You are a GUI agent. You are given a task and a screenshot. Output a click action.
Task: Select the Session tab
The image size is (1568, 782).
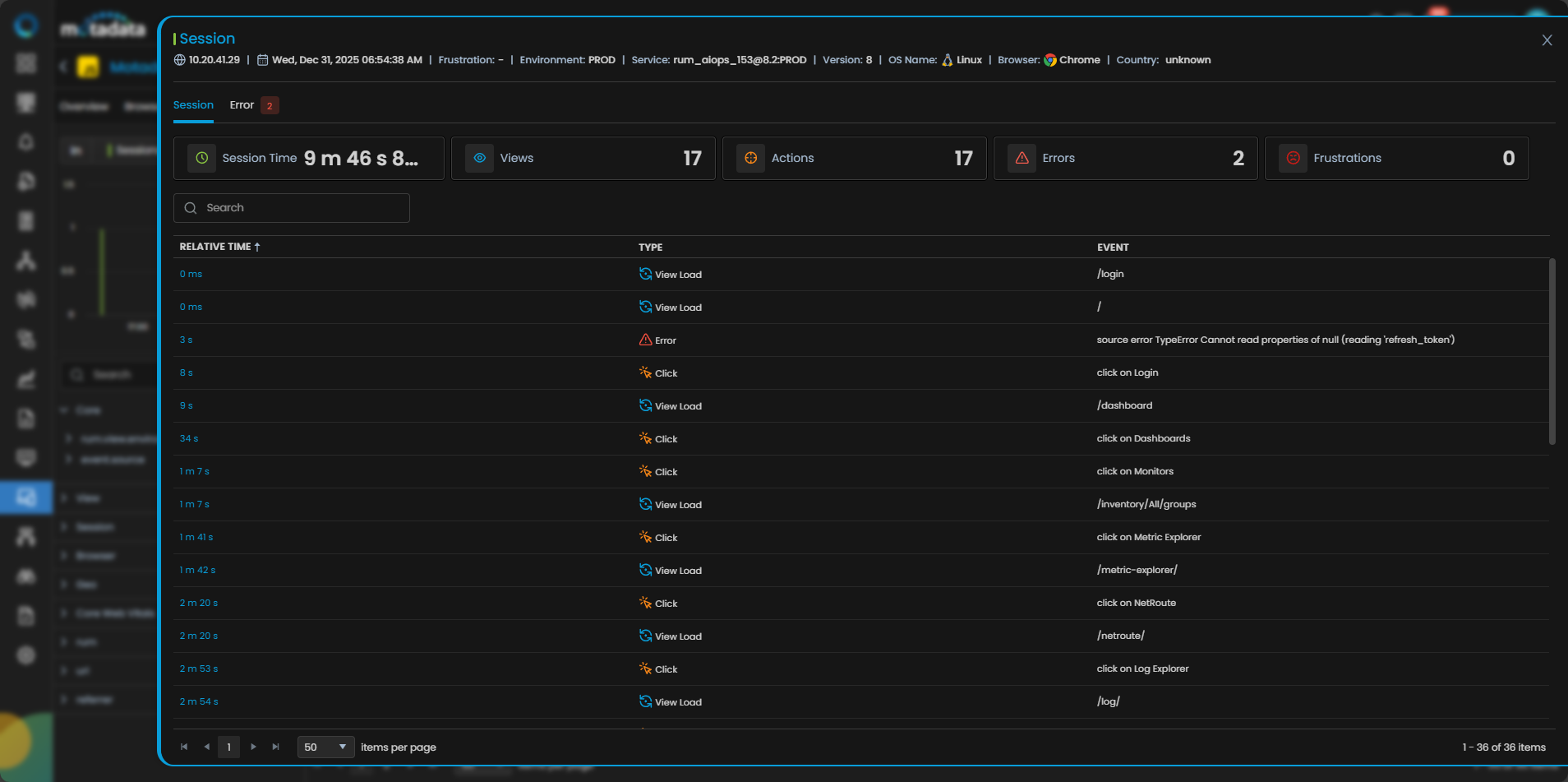tap(193, 105)
